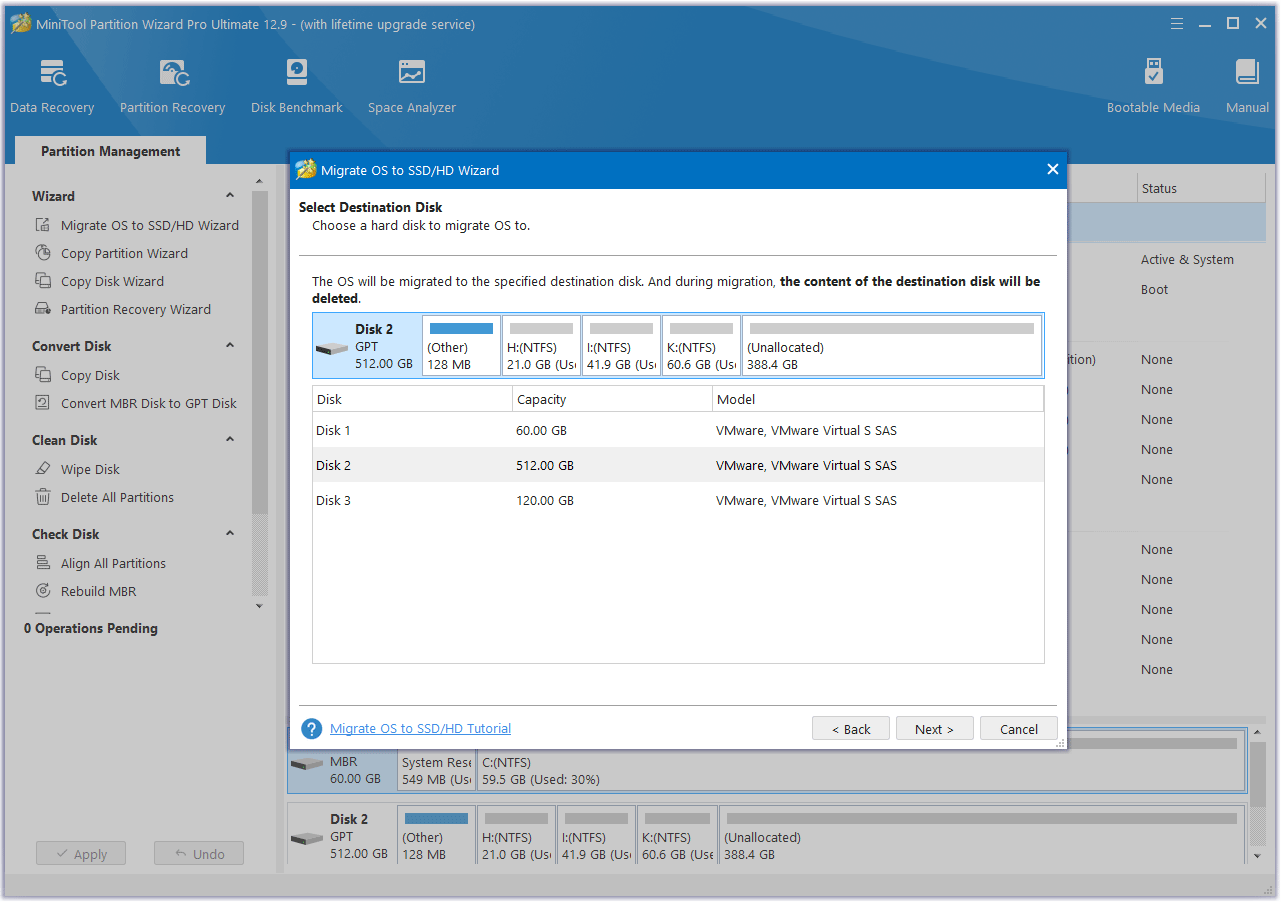The image size is (1281, 902).
Task: Click Active & System status cell
Action: pos(1187,259)
